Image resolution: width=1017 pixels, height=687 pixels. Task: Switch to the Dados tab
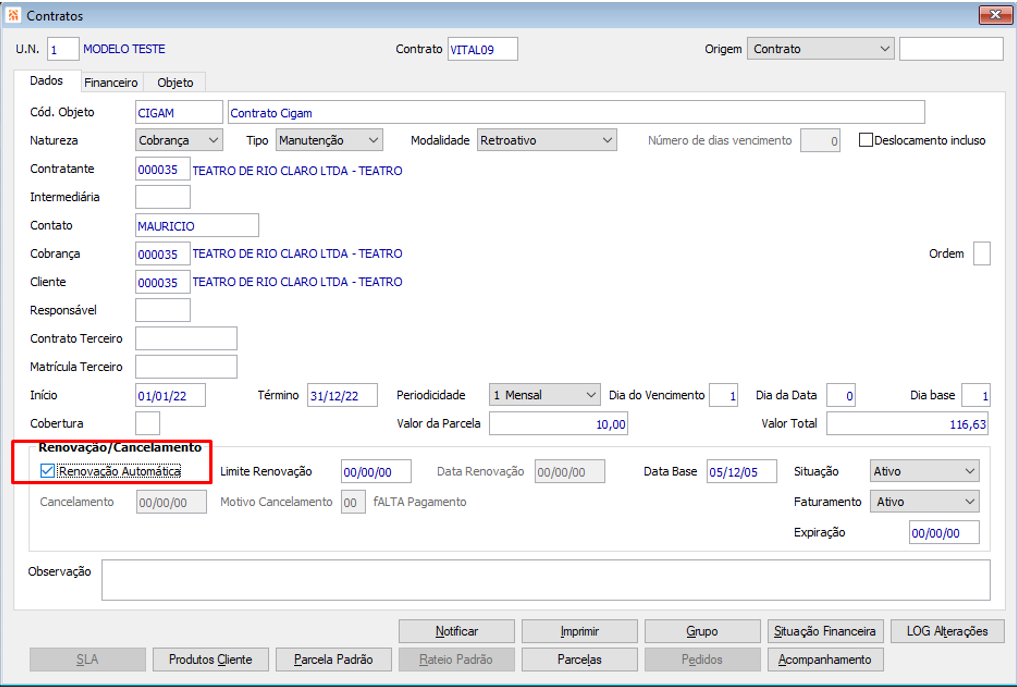click(47, 81)
